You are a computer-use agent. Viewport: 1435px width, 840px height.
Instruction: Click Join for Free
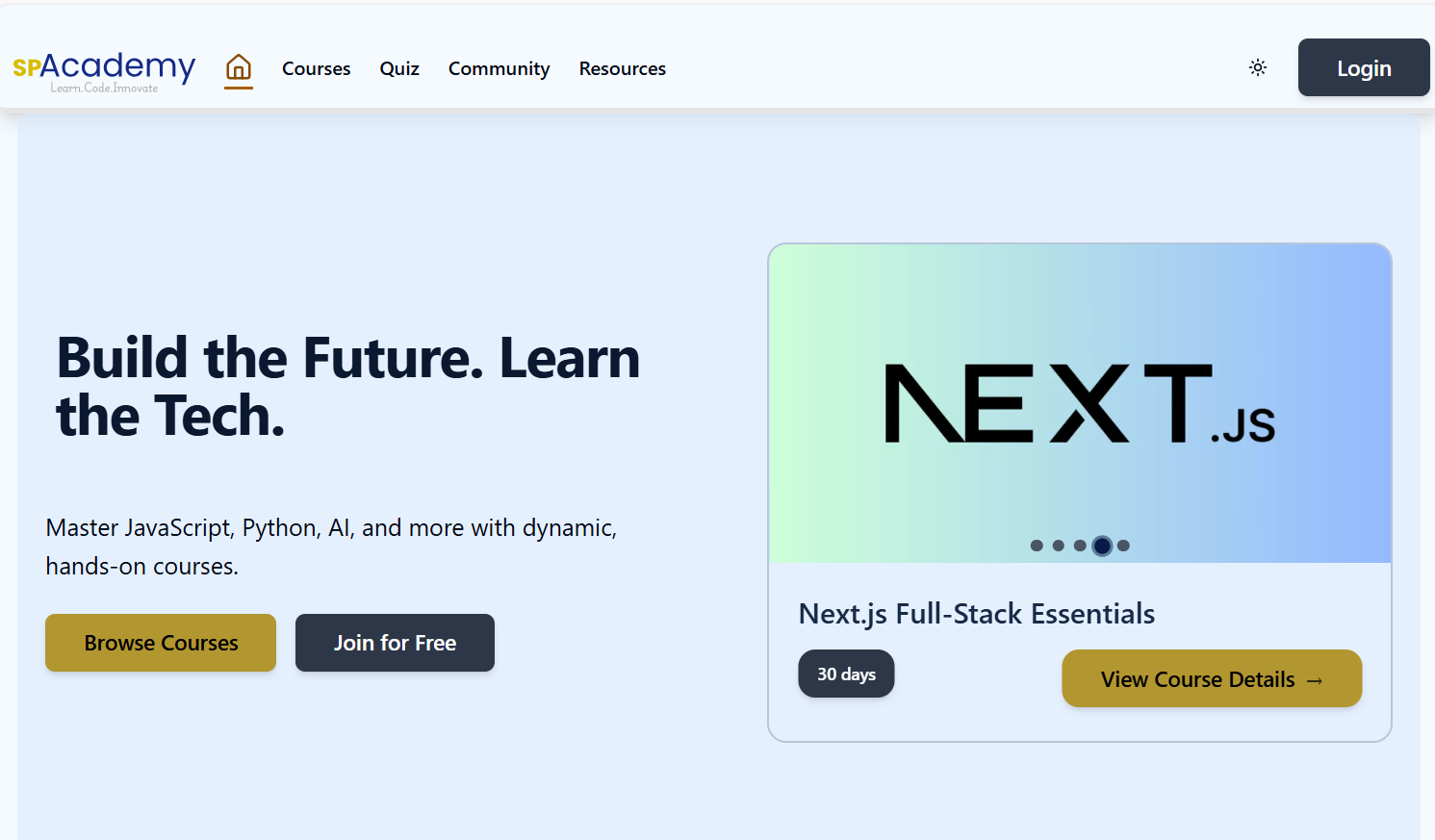395,643
